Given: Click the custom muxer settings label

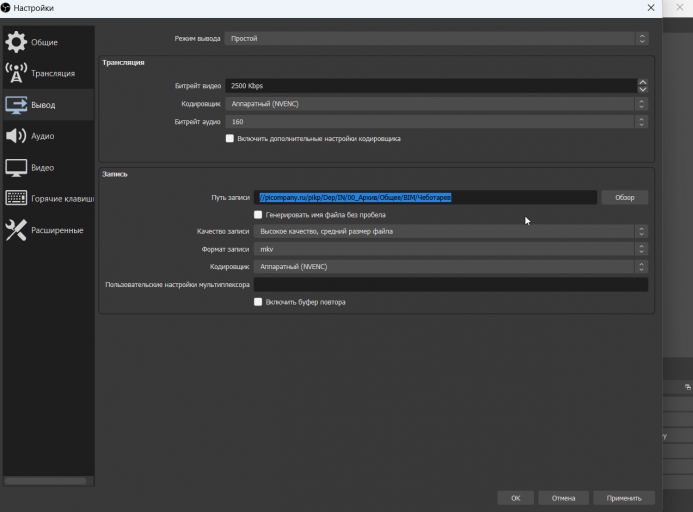Looking at the screenshot, I should (x=177, y=285).
